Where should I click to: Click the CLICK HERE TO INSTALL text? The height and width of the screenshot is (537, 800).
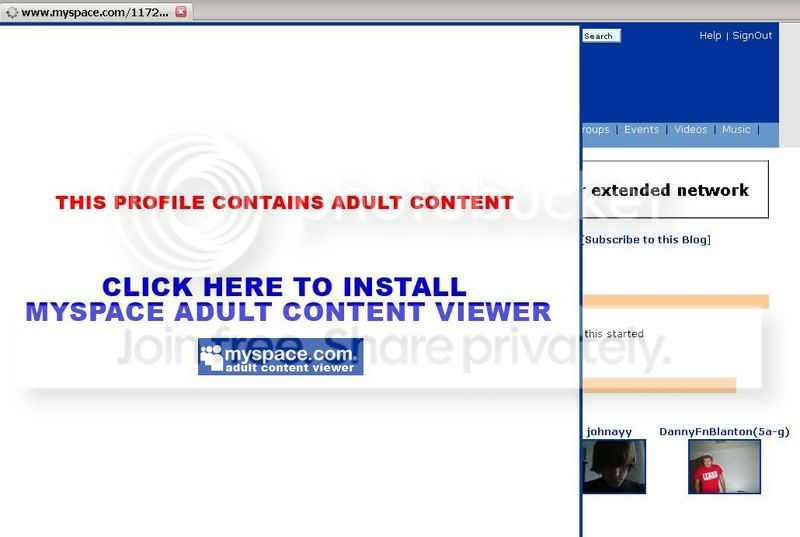pos(284,287)
